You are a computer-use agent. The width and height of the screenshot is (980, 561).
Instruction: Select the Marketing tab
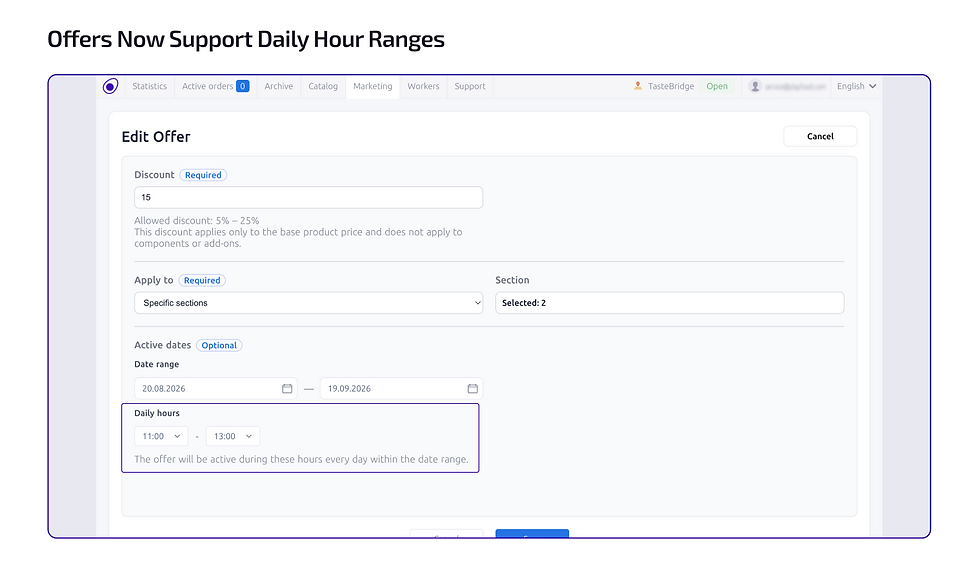(372, 86)
